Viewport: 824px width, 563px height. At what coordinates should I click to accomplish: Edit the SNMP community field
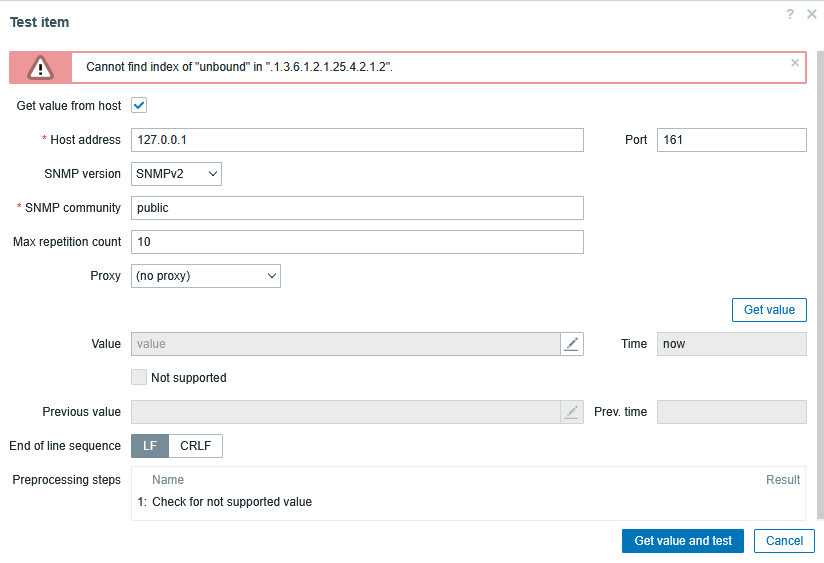357,208
